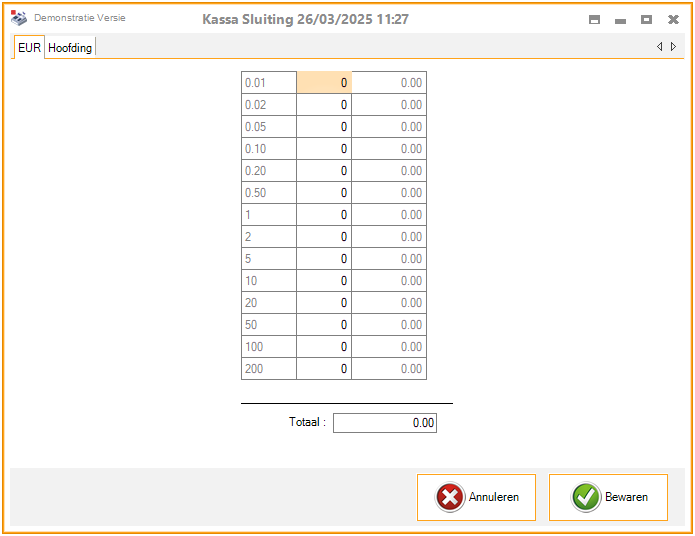
Task: Click the first title bar window button
Action: coord(594,19)
